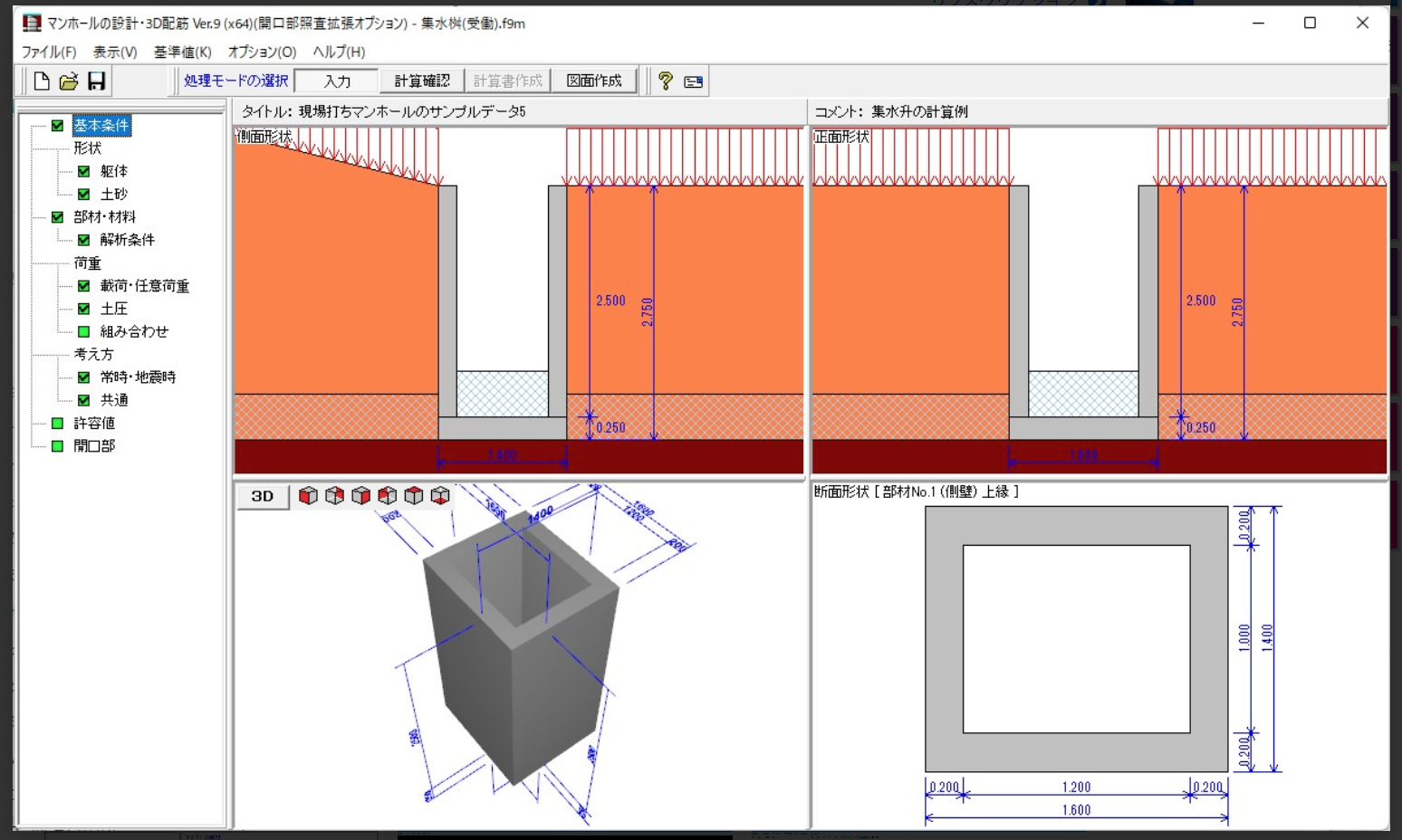Select the 解析条件 item in the tree
Screen dimensions: 1402x840
click(127, 240)
